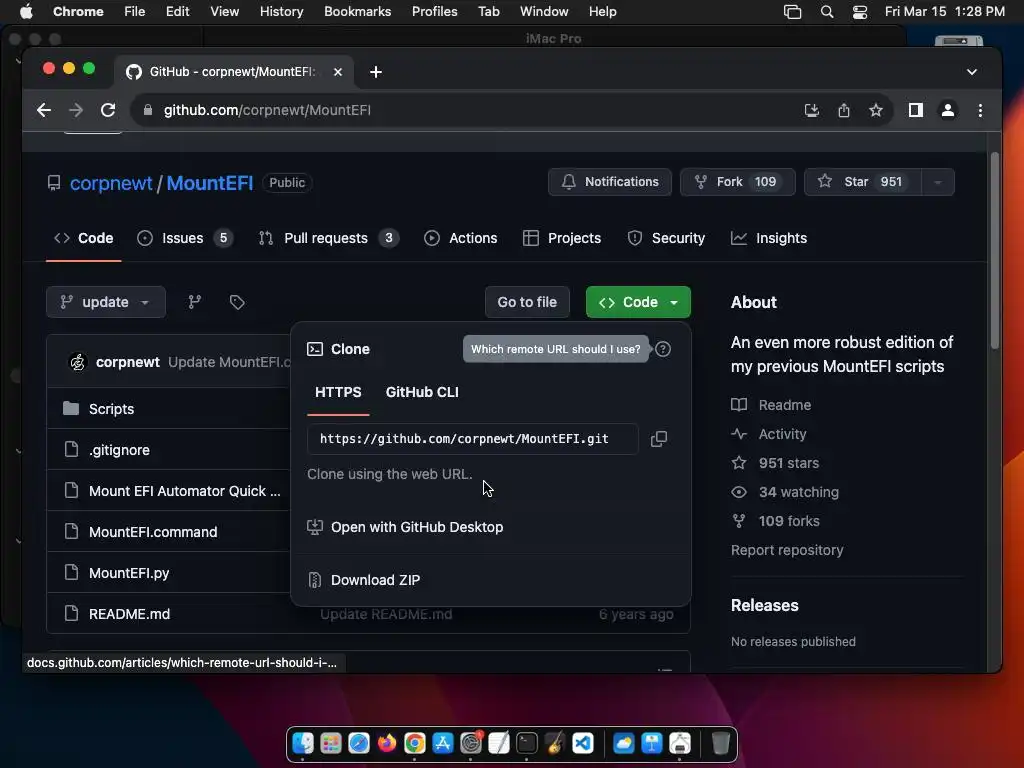Click Report repository link
The image size is (1024, 768).
click(787, 551)
